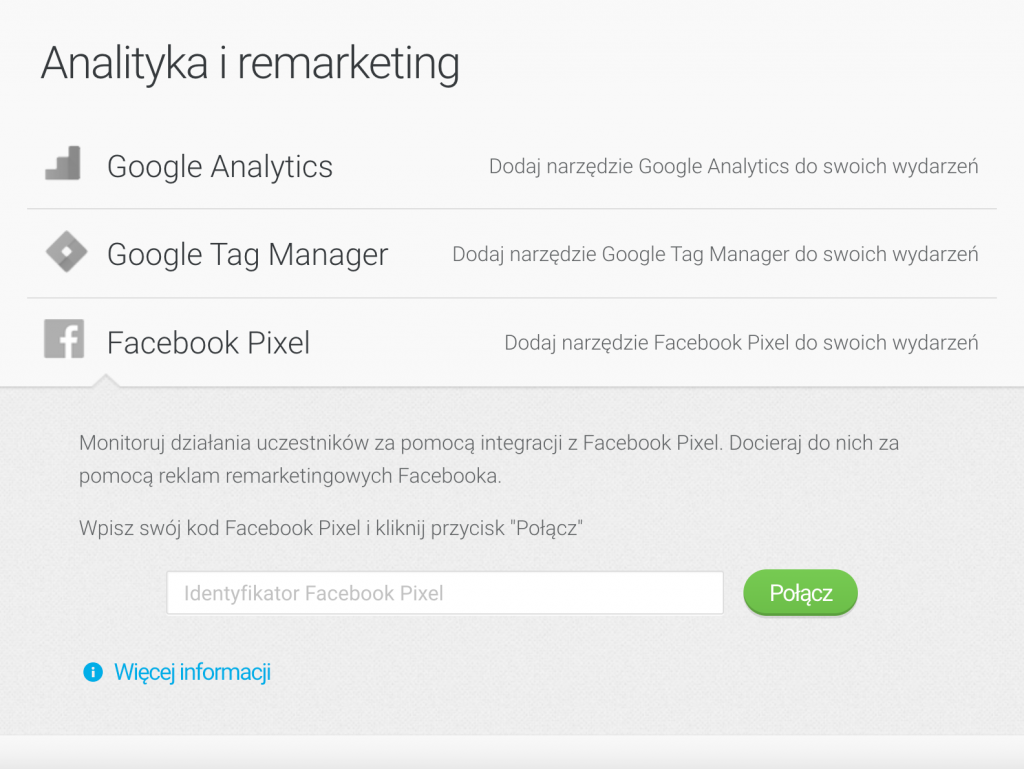Viewport: 1024px width, 769px height.
Task: Click the panel pointer arrow under Facebook Pixel
Action: tap(106, 381)
